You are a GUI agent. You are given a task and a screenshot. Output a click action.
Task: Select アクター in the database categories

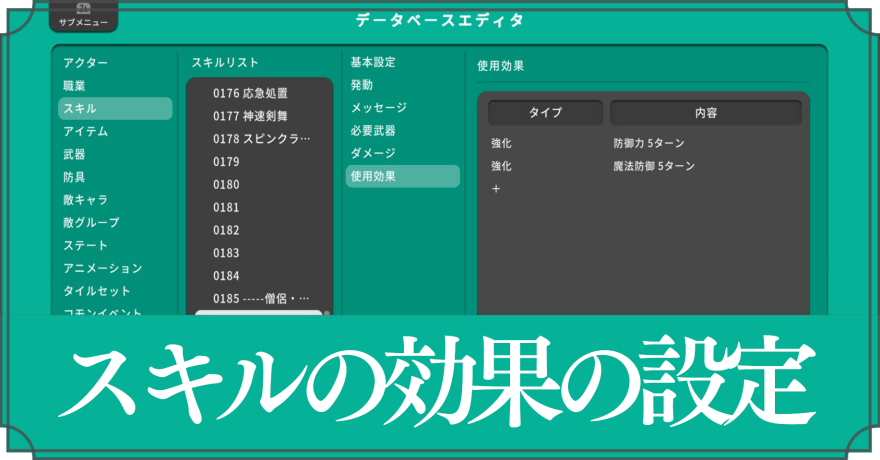[x=85, y=63]
